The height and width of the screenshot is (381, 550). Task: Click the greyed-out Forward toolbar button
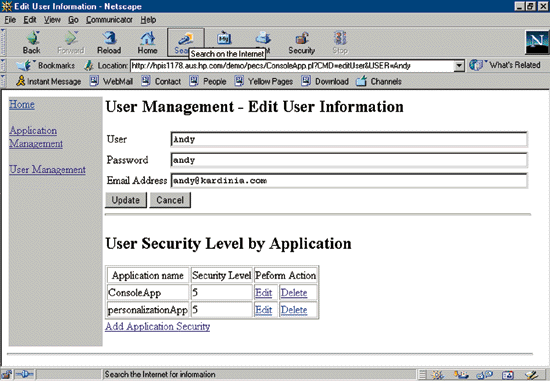click(x=71, y=42)
